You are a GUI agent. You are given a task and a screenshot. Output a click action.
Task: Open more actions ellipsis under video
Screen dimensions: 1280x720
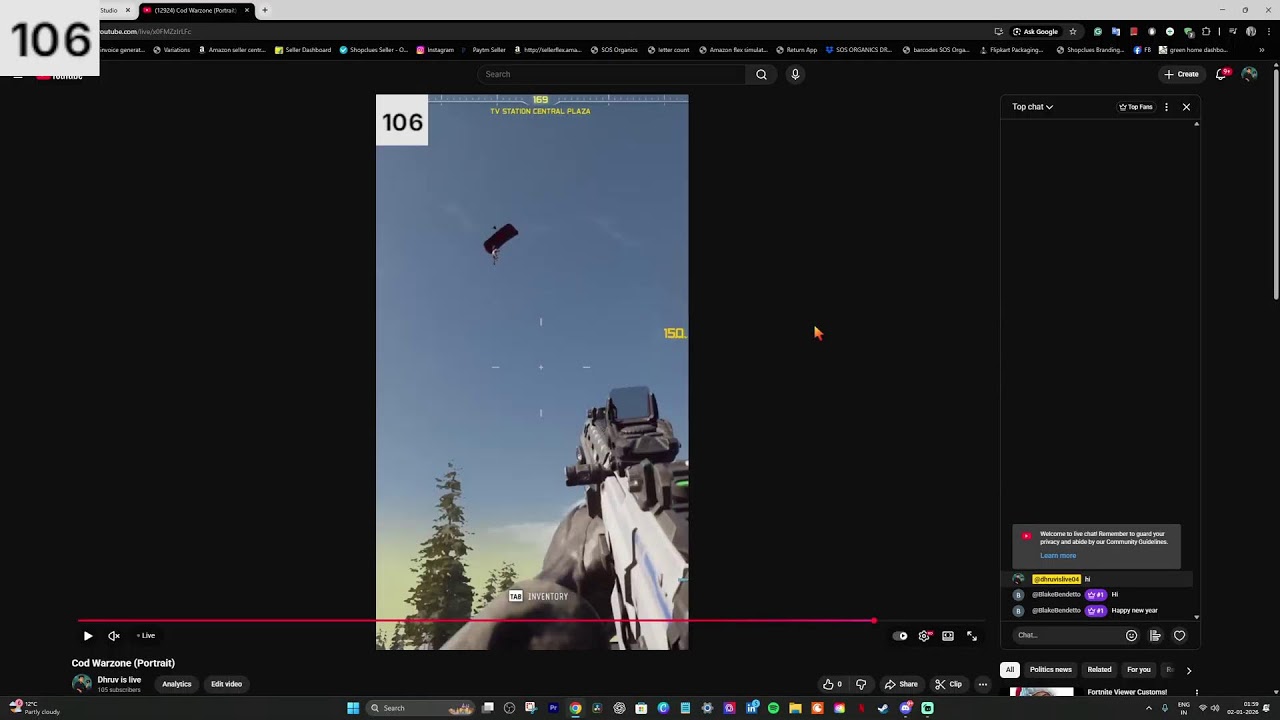click(983, 684)
